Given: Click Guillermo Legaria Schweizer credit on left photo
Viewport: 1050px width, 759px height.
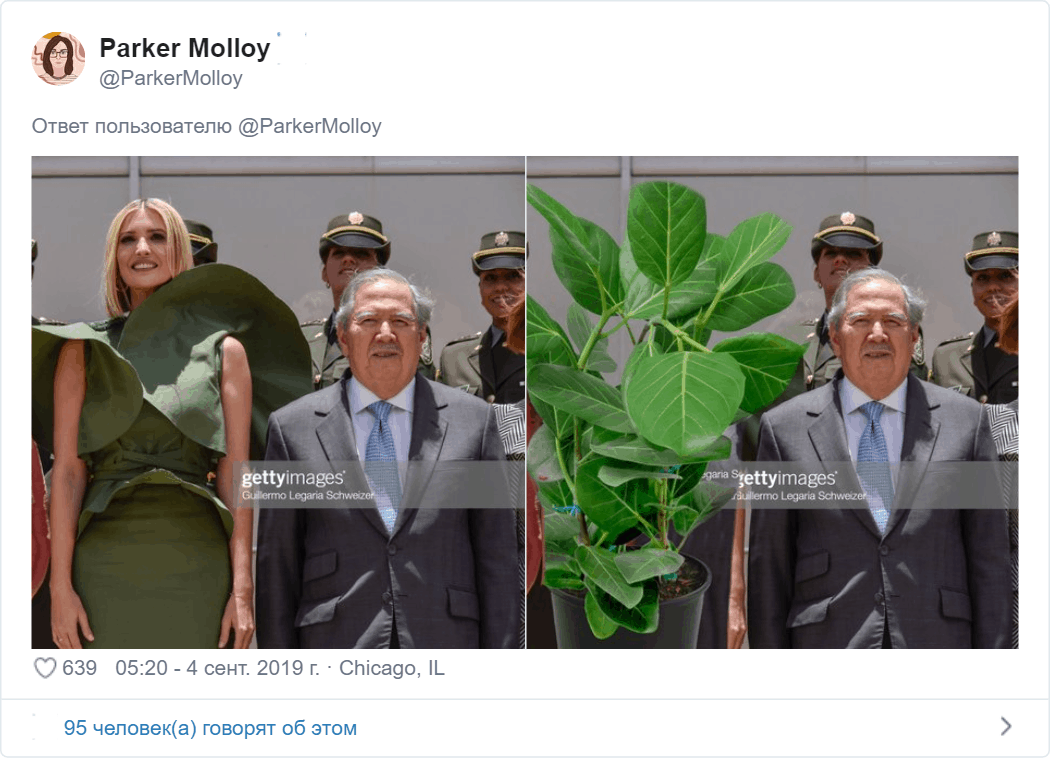Looking at the screenshot, I should coord(308,496).
